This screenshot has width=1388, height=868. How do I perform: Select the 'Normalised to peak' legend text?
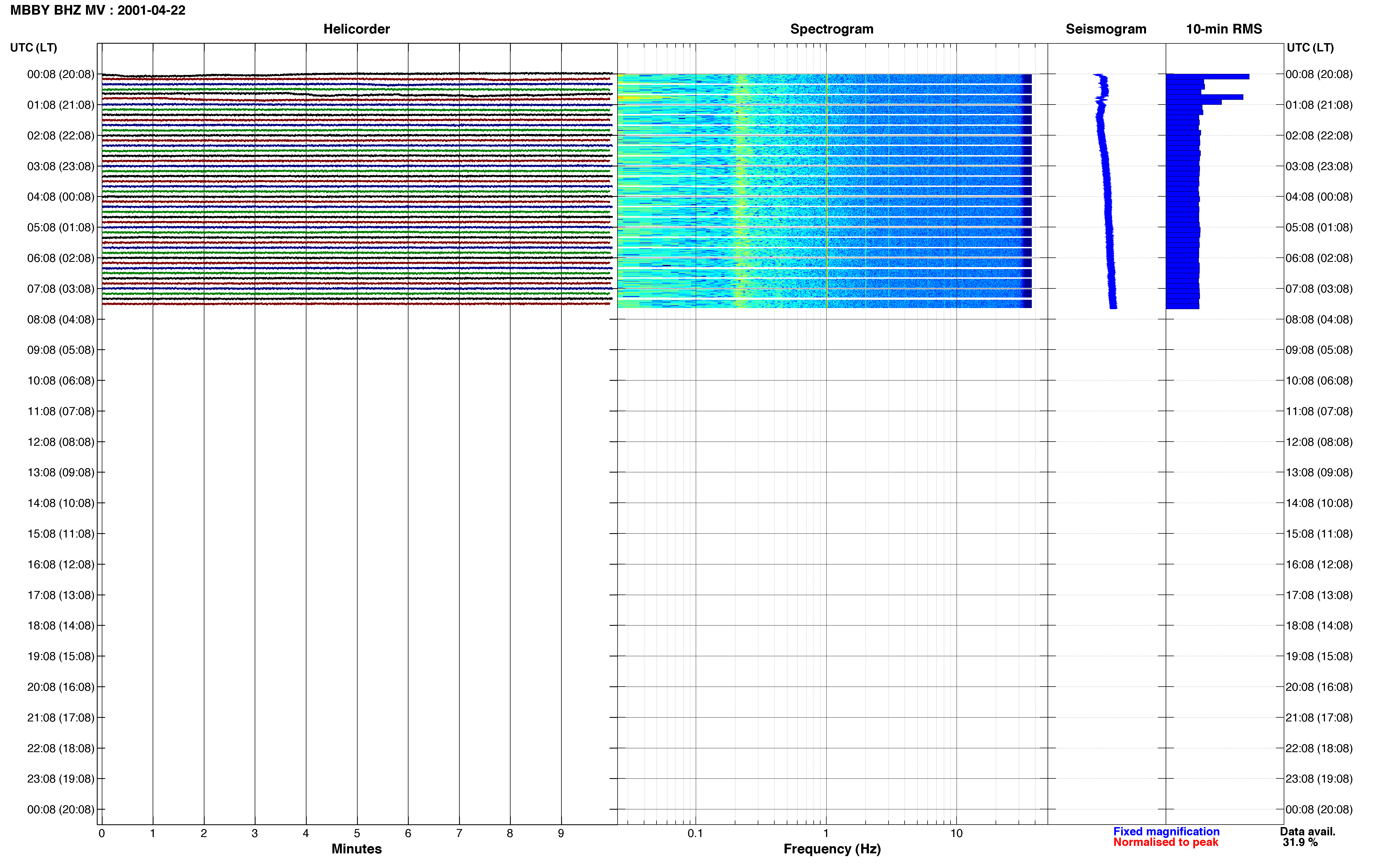point(1165,842)
